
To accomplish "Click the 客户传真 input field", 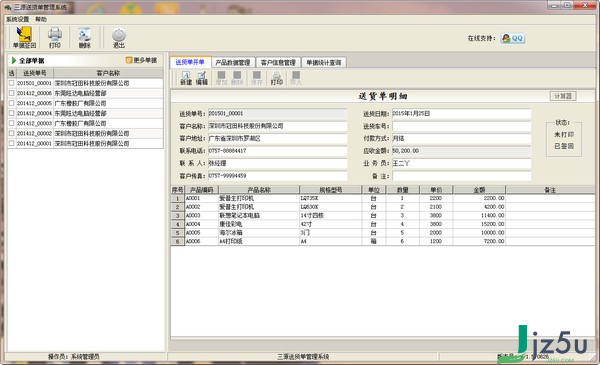I will pos(277,176).
